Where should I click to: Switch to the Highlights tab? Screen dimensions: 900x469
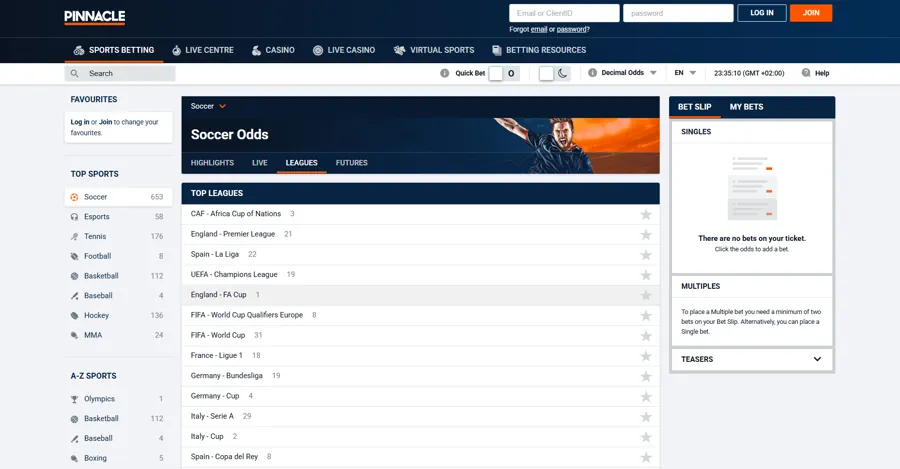(x=212, y=163)
